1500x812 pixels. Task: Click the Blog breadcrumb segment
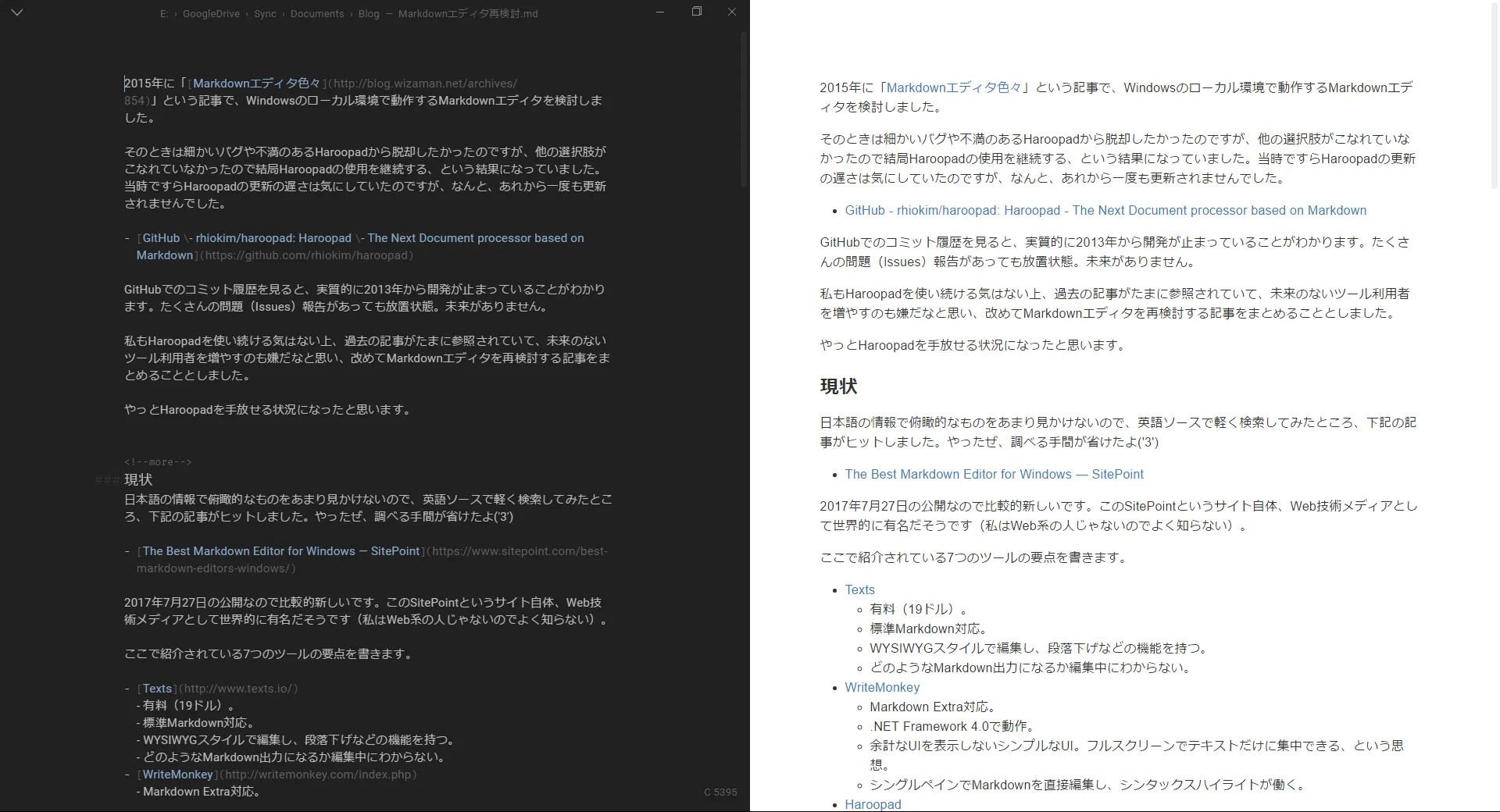(x=369, y=14)
